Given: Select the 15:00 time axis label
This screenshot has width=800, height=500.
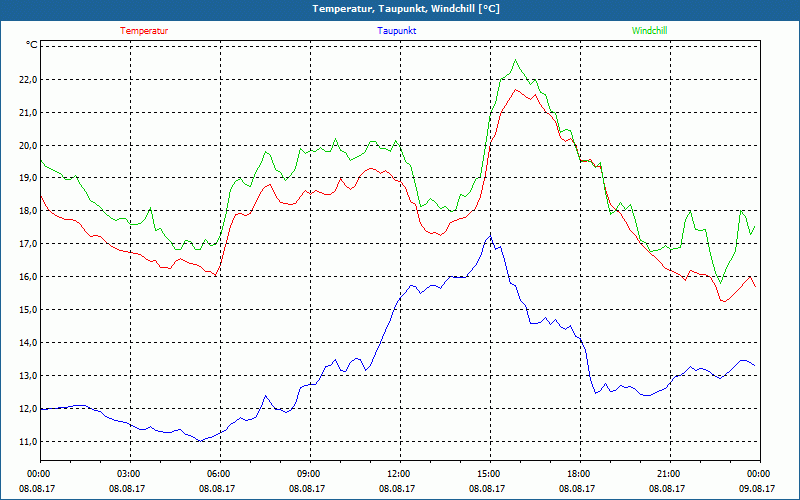Looking at the screenshot, I should pos(489,474).
